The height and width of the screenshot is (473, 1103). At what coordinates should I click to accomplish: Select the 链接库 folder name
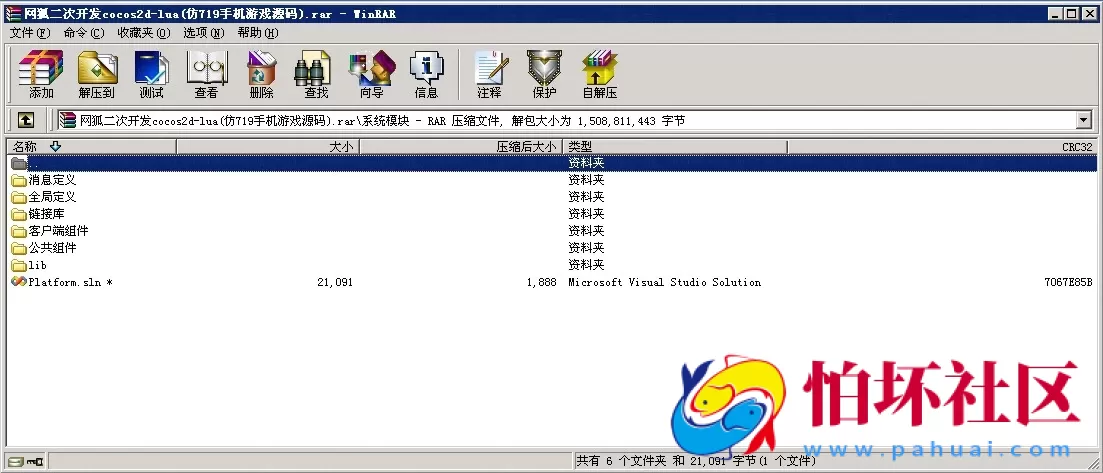tap(46, 214)
